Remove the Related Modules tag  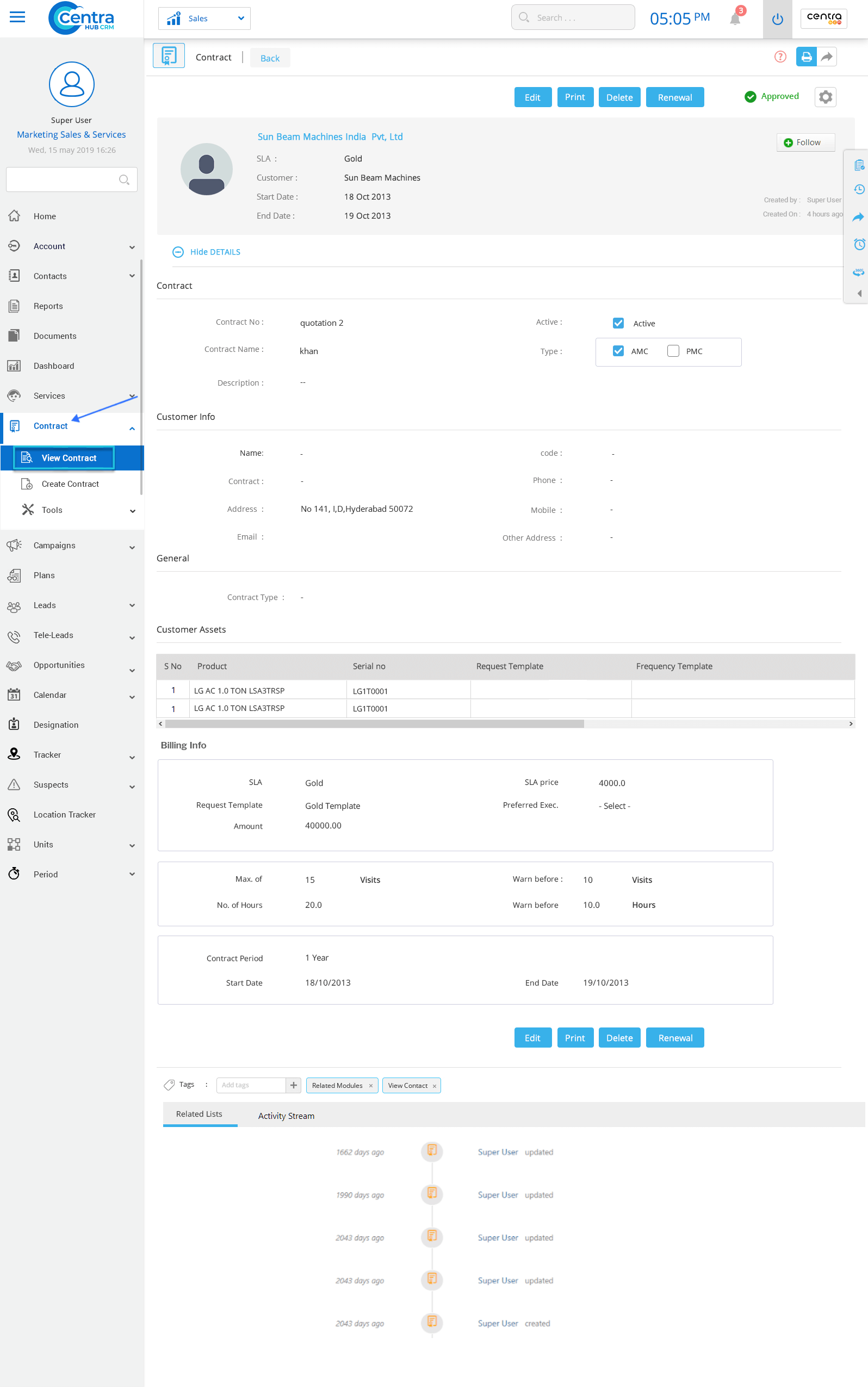(x=371, y=1086)
